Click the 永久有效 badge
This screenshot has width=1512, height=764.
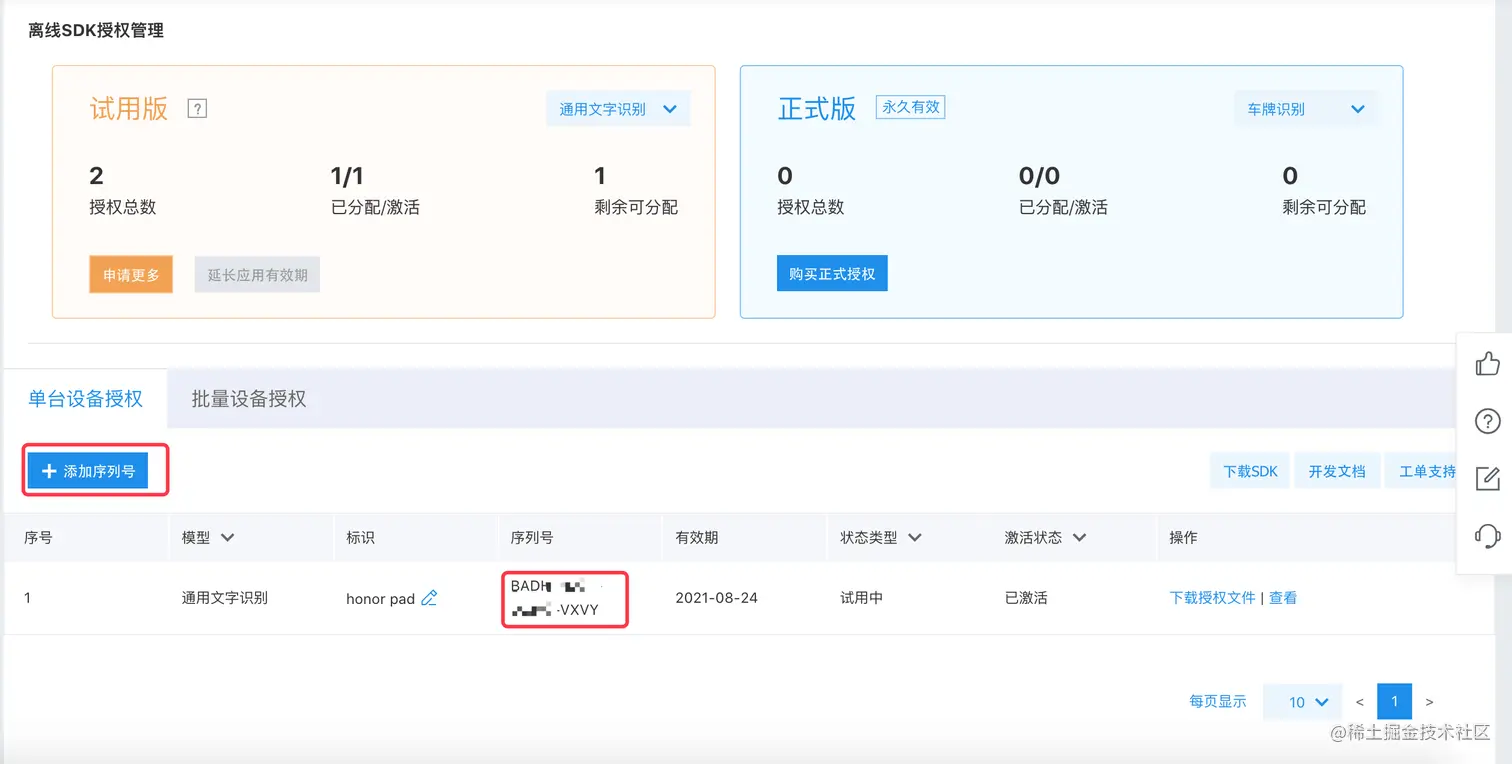911,107
